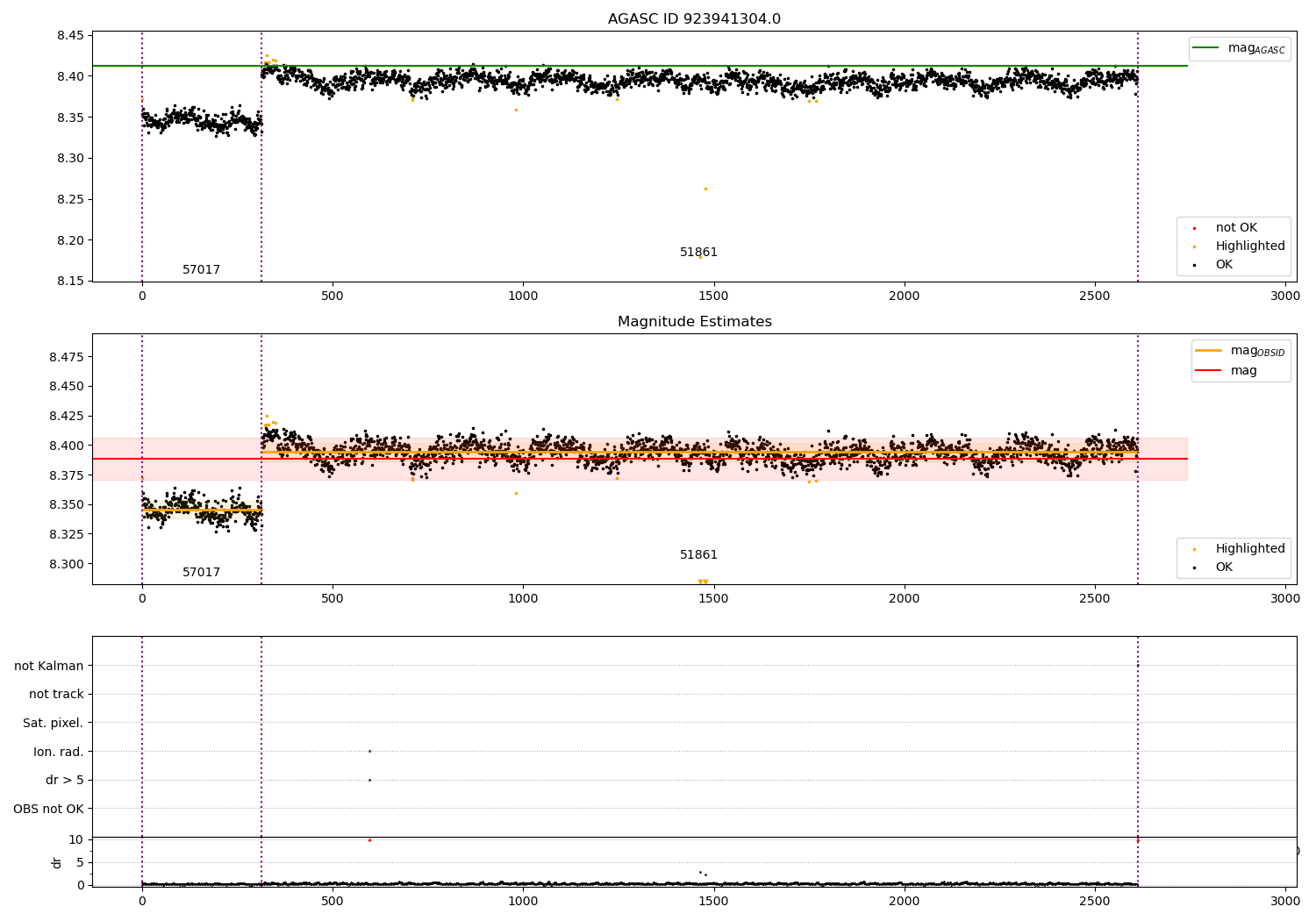This screenshot has width=1316, height=921.
Task: Click the 'Magnitude Estimates' plot title
Action: pos(694,322)
